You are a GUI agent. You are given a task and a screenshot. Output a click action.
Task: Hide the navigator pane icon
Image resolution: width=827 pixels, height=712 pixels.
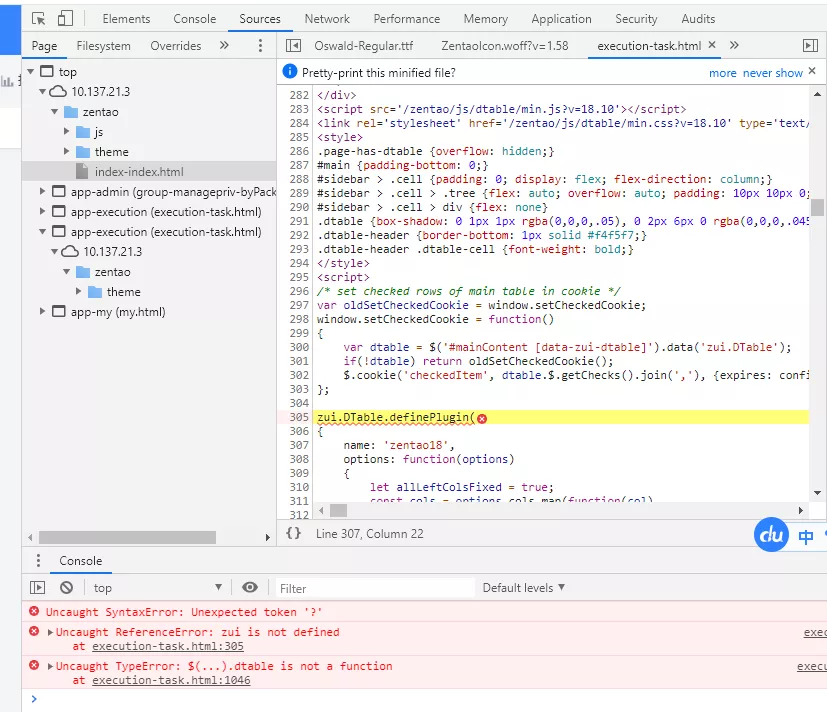(x=293, y=46)
